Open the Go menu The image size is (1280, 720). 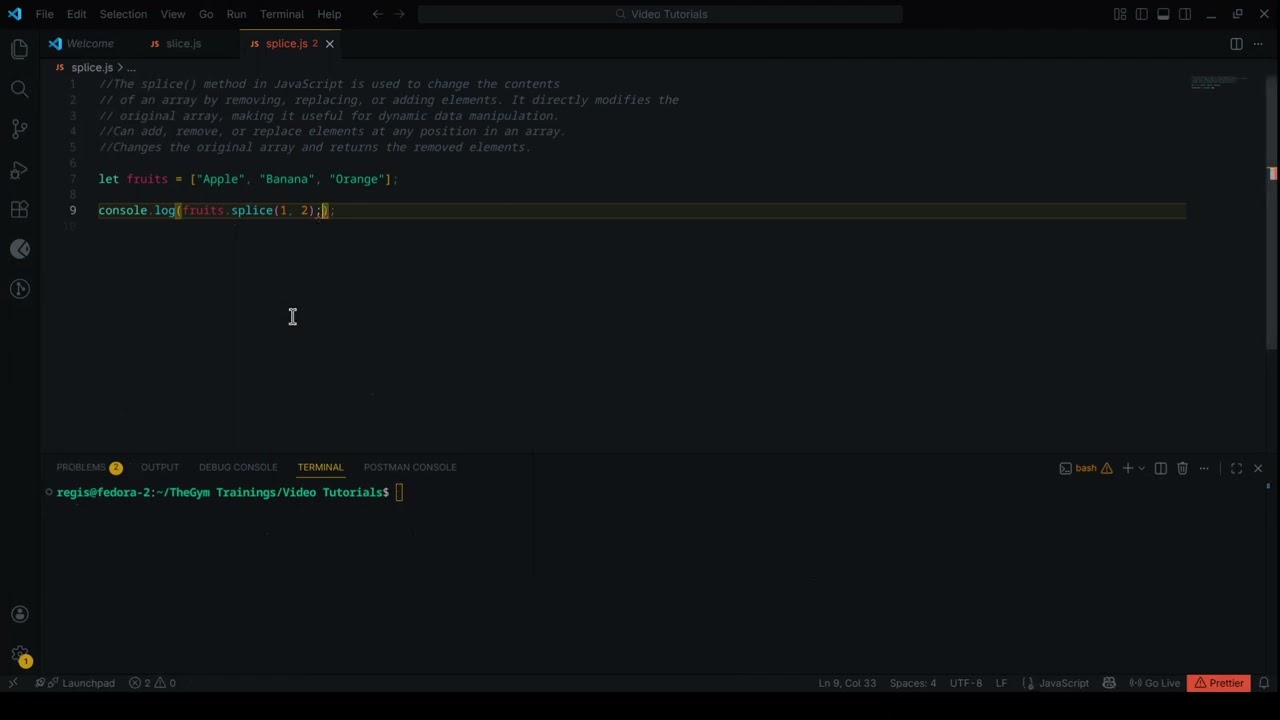206,14
